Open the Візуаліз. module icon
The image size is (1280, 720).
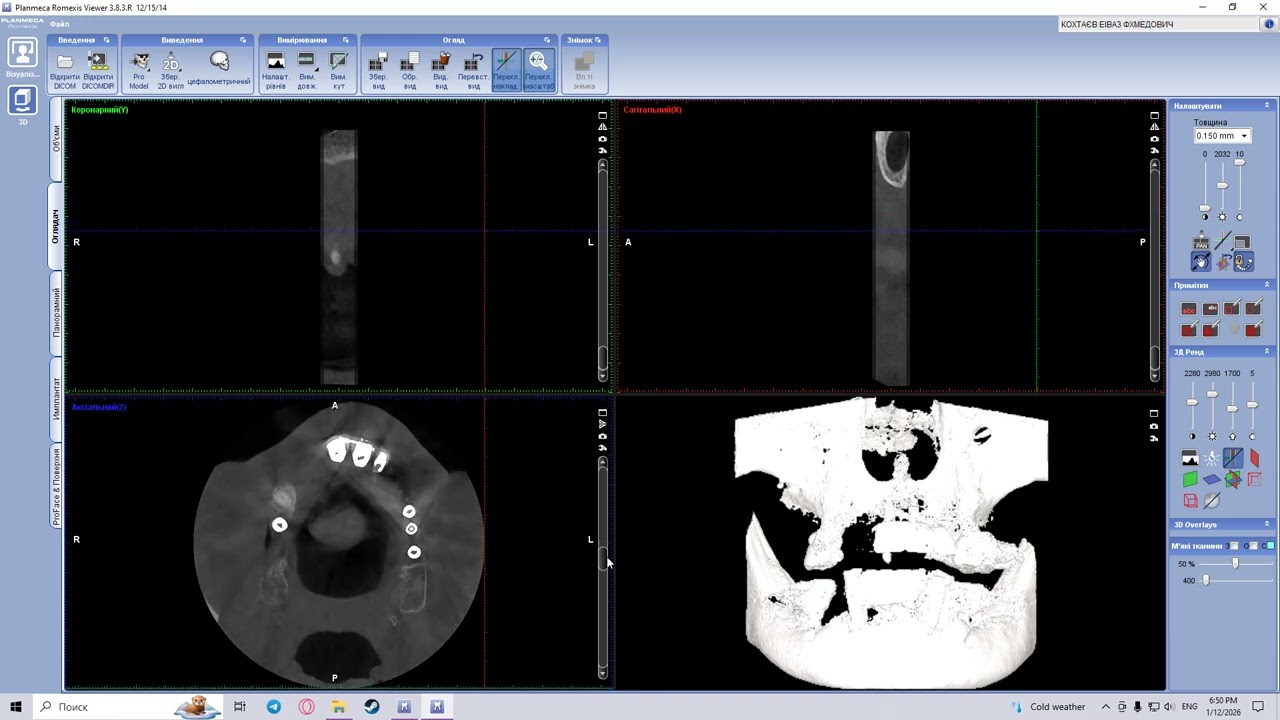pyautogui.click(x=22, y=54)
